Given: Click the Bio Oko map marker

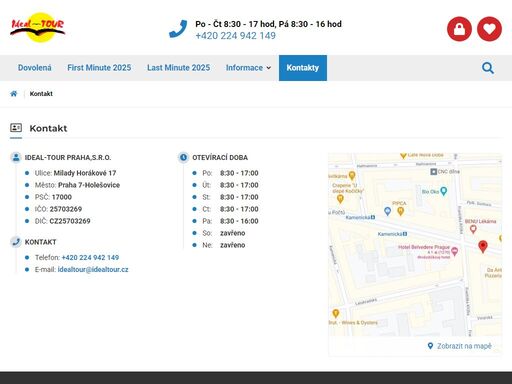Looking at the screenshot, I should [x=443, y=191].
